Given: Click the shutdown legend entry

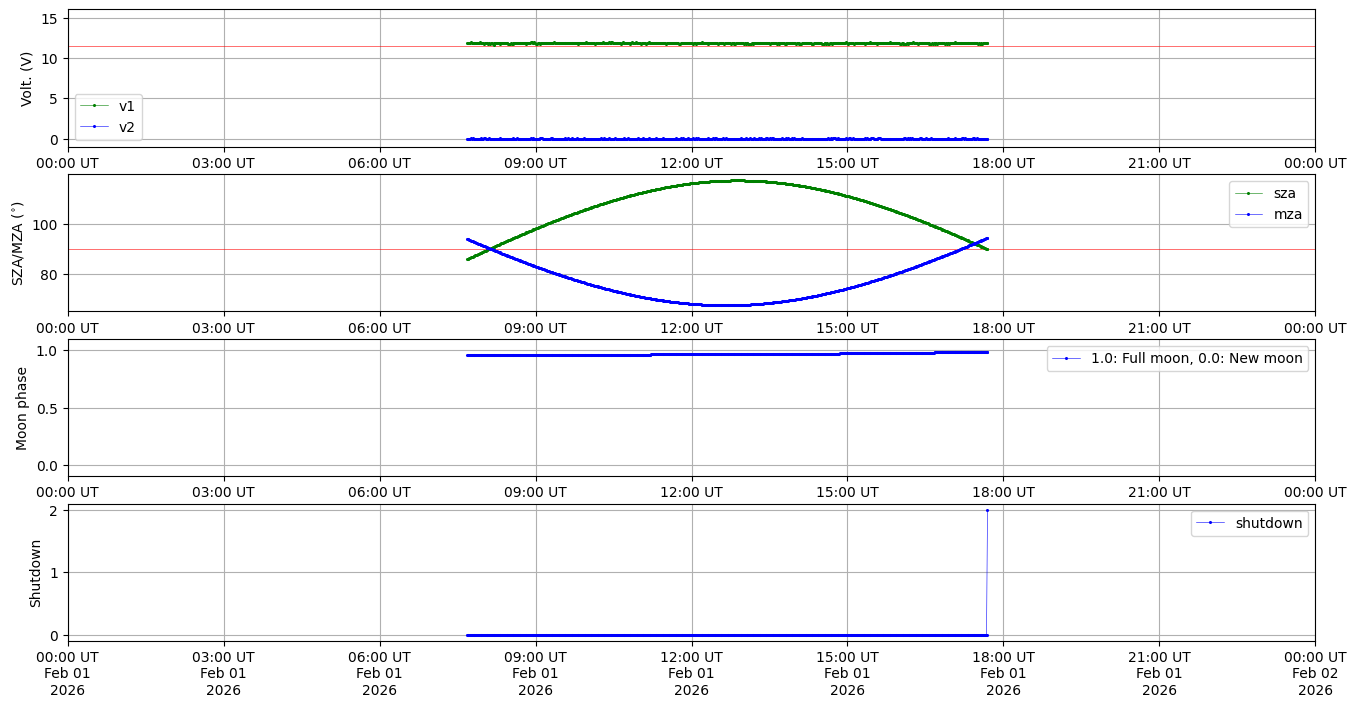Looking at the screenshot, I should pyautogui.click(x=1268, y=522).
